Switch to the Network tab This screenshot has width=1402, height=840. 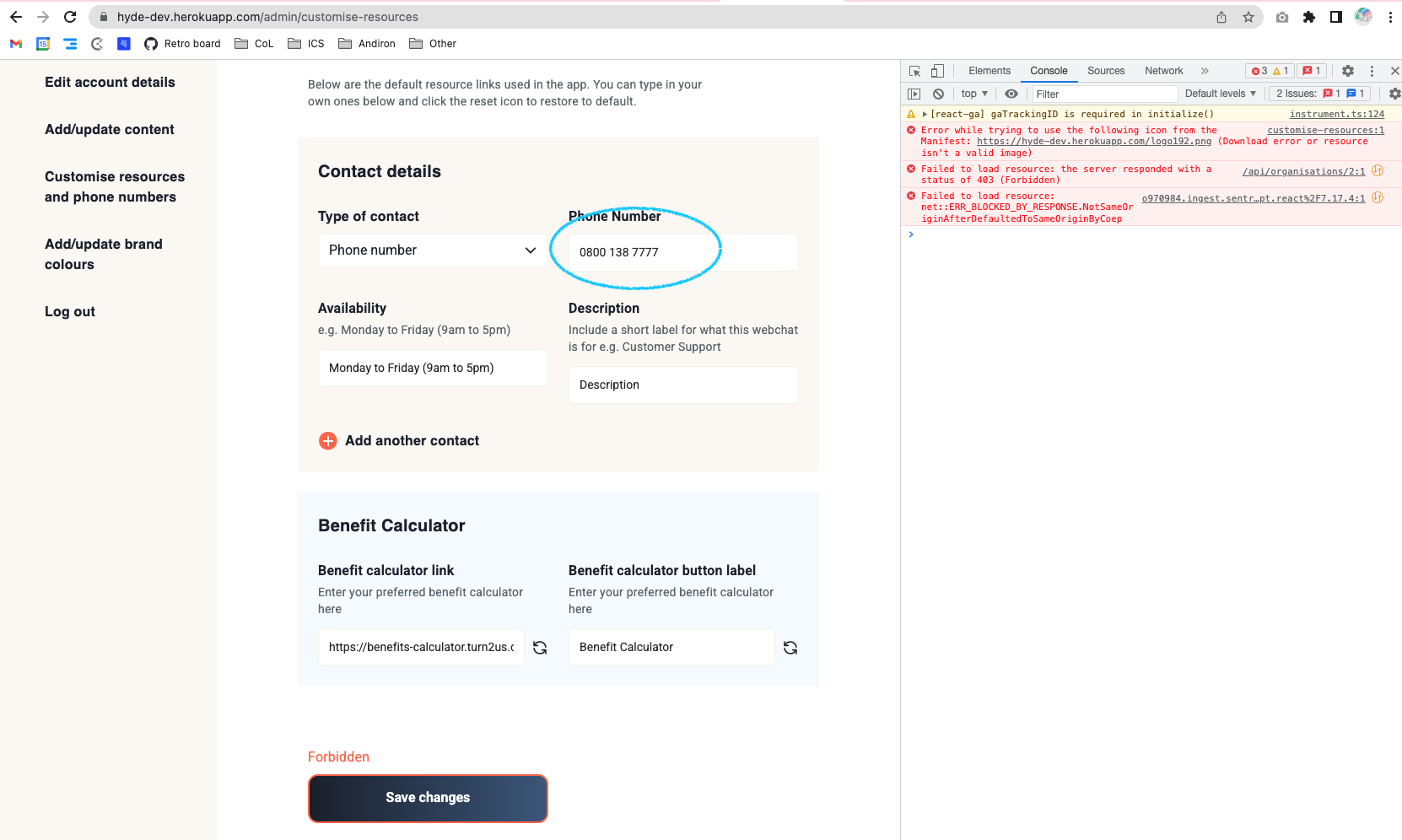coord(1163,71)
